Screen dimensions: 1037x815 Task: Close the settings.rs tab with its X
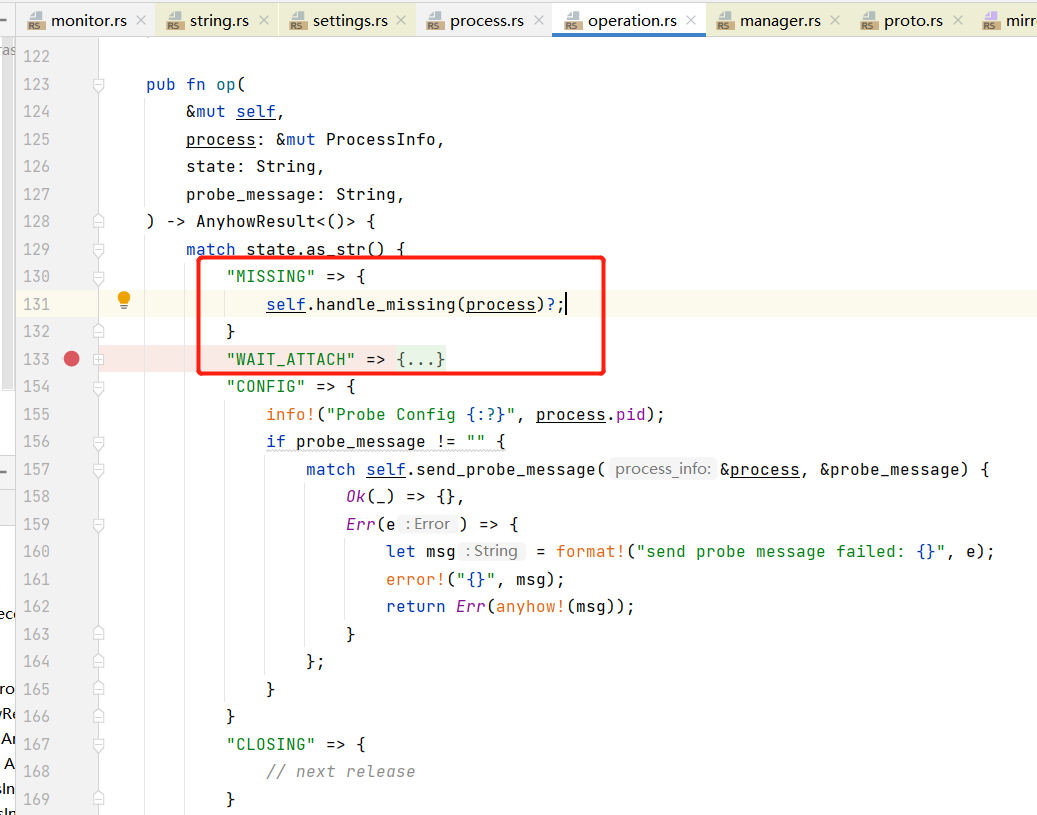(399, 18)
